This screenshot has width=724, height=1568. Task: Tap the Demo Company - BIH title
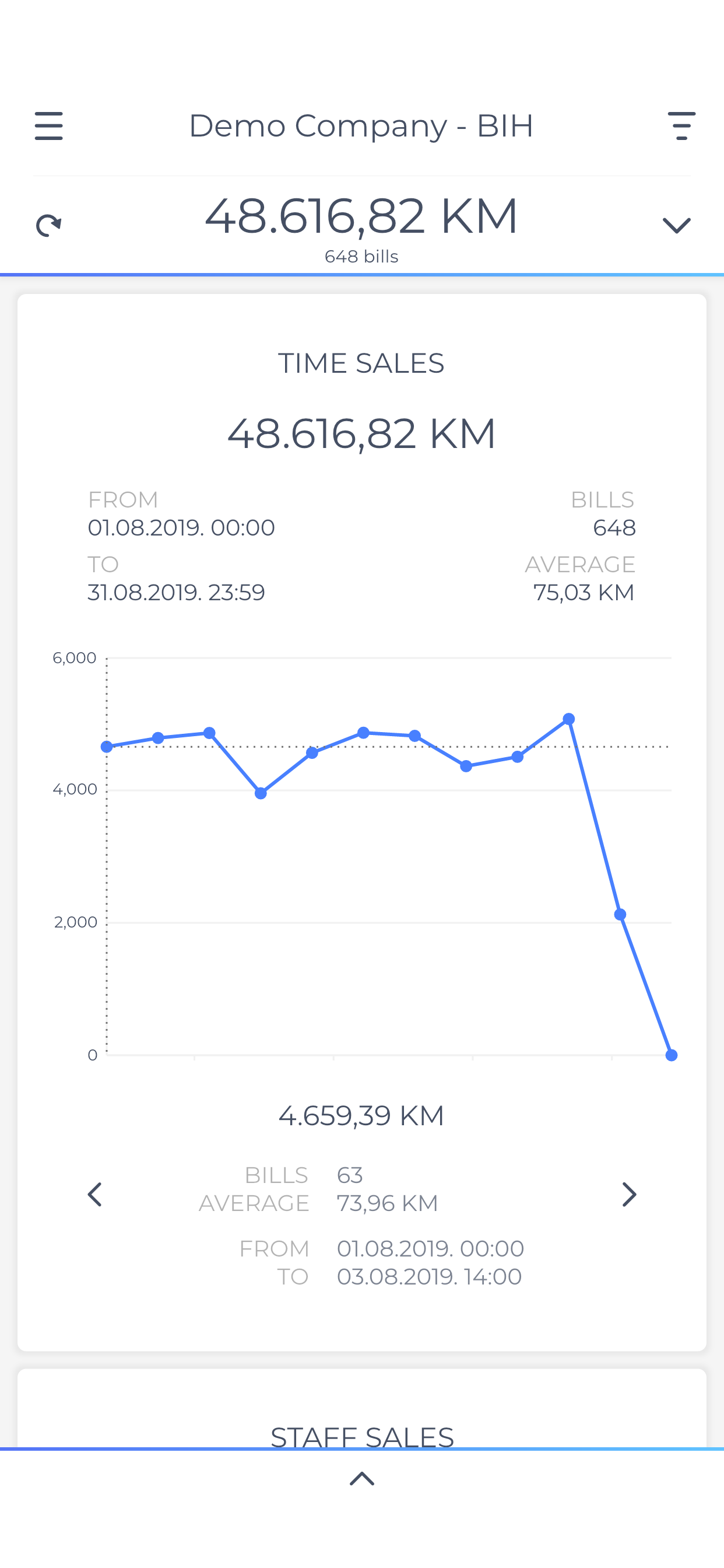pos(361,126)
